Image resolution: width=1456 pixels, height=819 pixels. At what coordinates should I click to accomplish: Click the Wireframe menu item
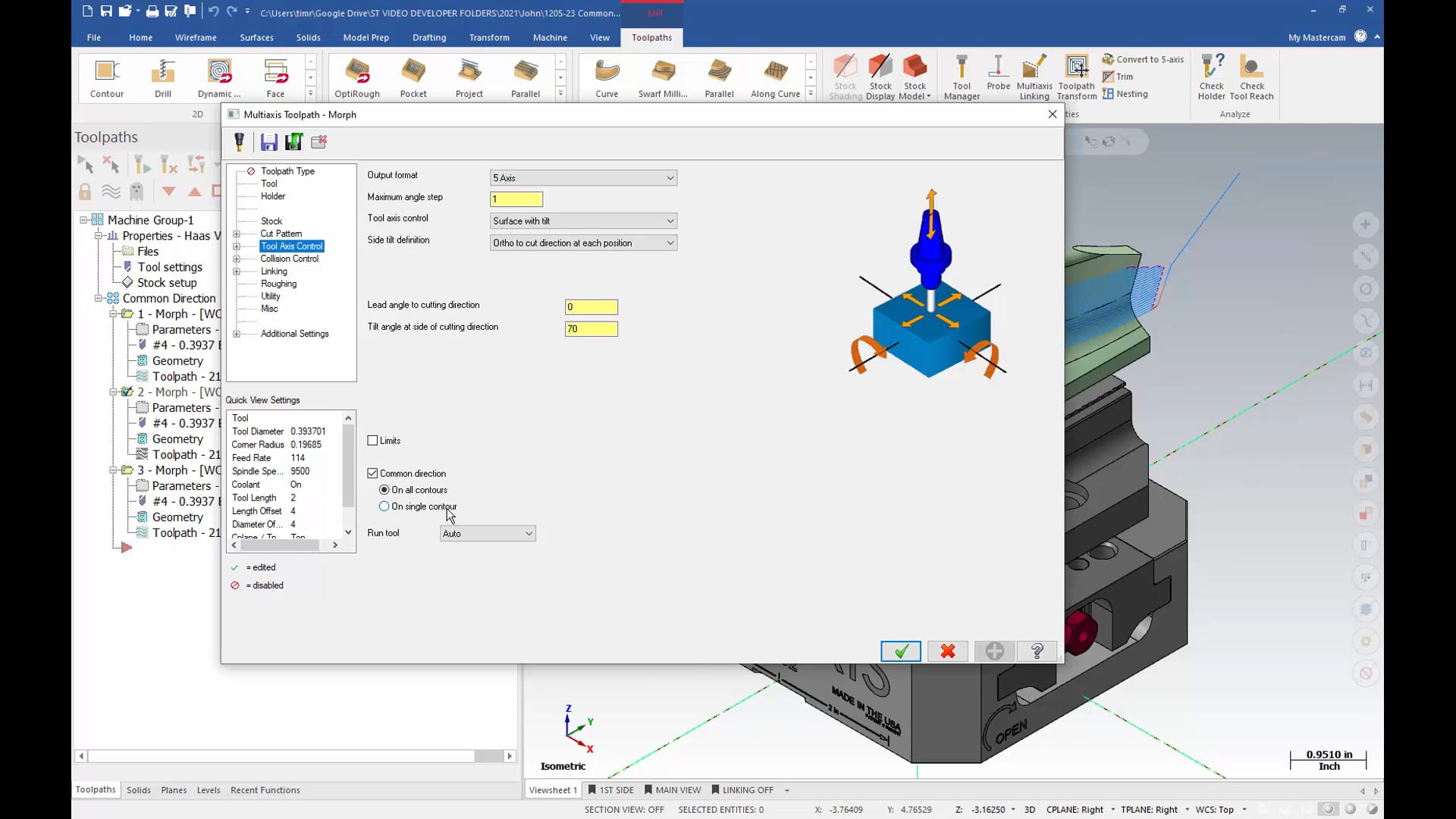[x=195, y=37]
